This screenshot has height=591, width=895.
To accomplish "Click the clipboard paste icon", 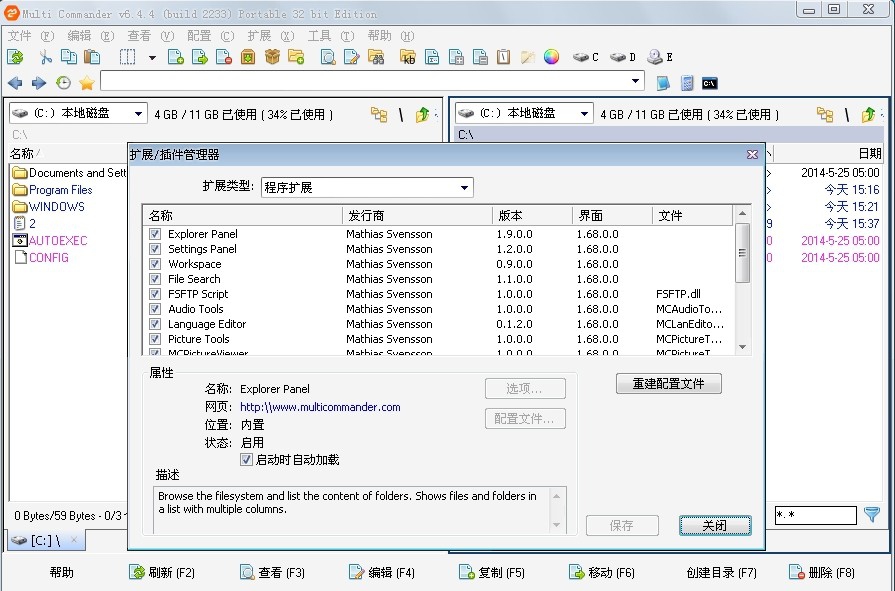I will pos(92,57).
